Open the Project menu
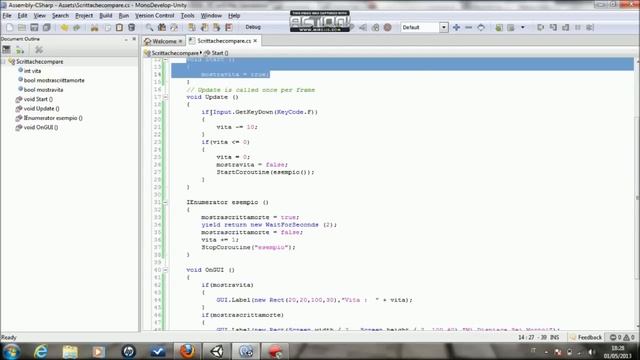640x360 pixels. [x=84, y=16]
